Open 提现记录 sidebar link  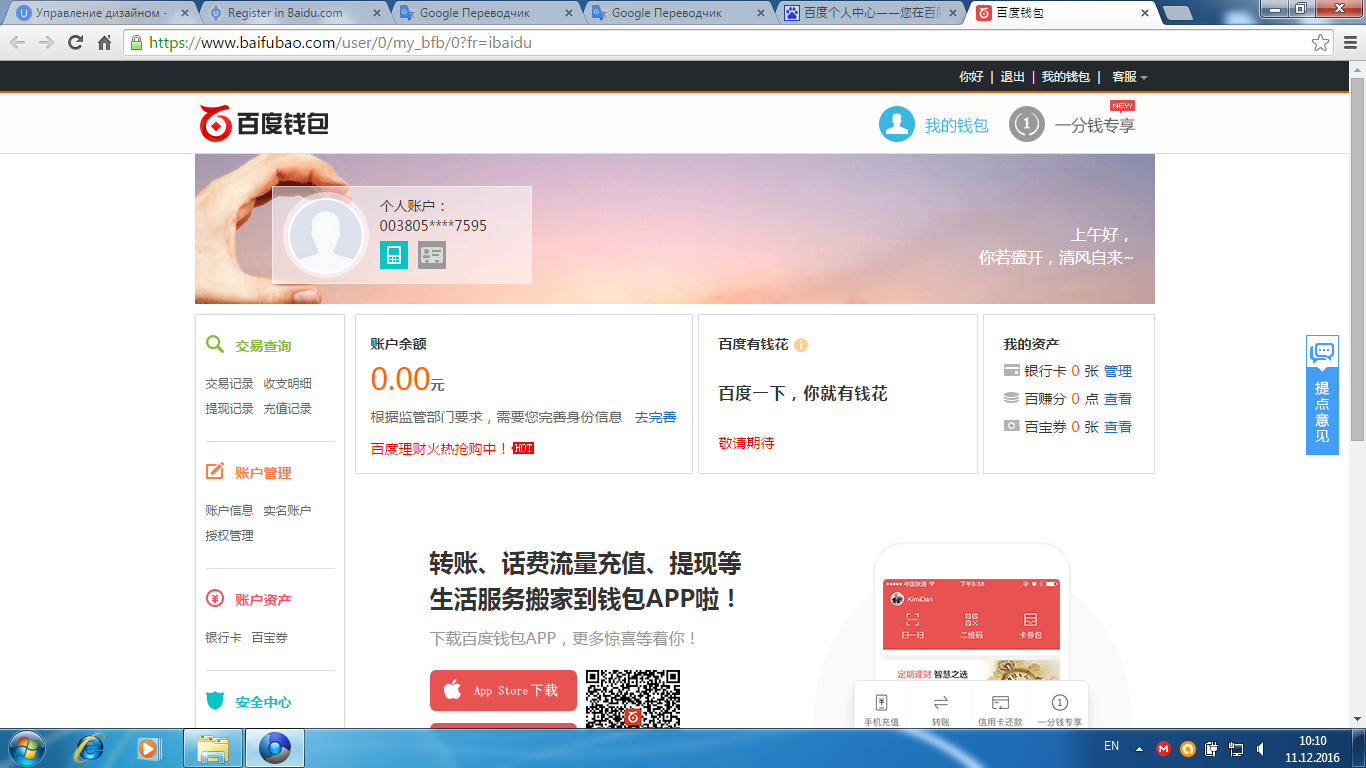tap(230, 408)
